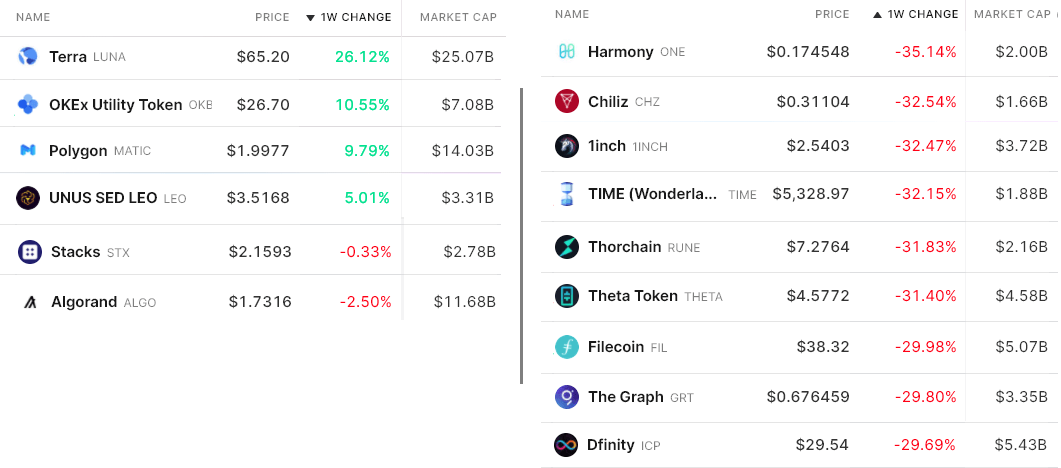Click the Filecoin FIL icon
1061x468 pixels.
[x=567, y=347]
